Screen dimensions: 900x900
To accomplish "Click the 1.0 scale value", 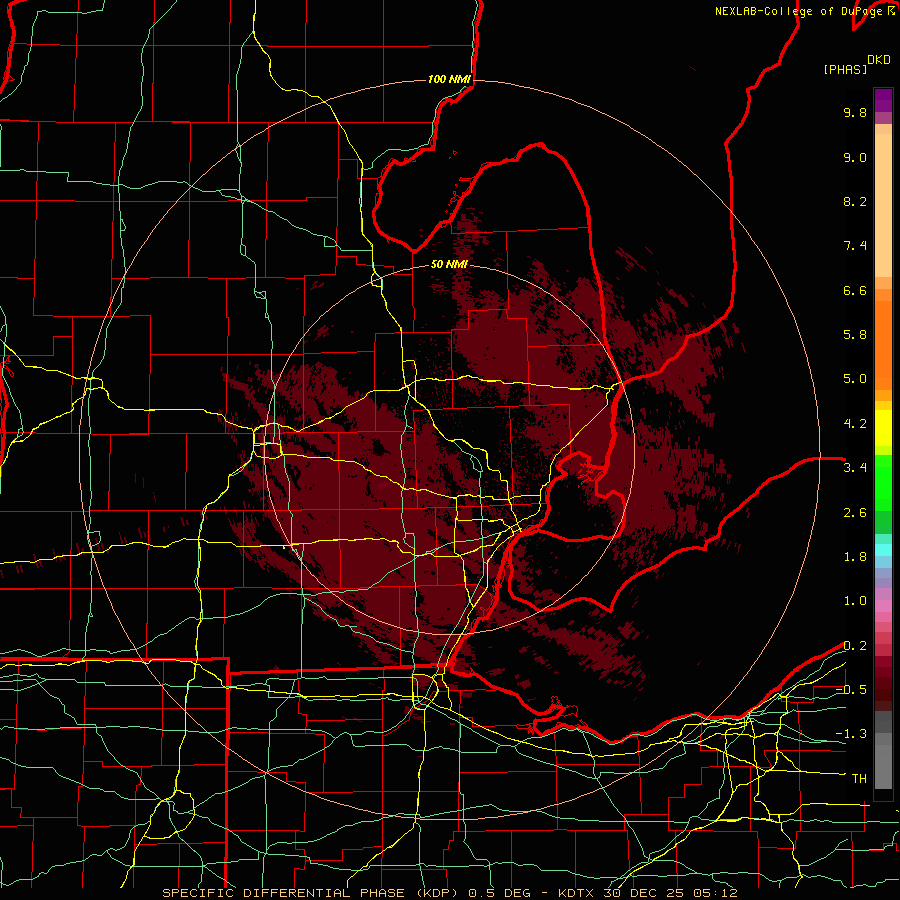I will pyautogui.click(x=855, y=601).
